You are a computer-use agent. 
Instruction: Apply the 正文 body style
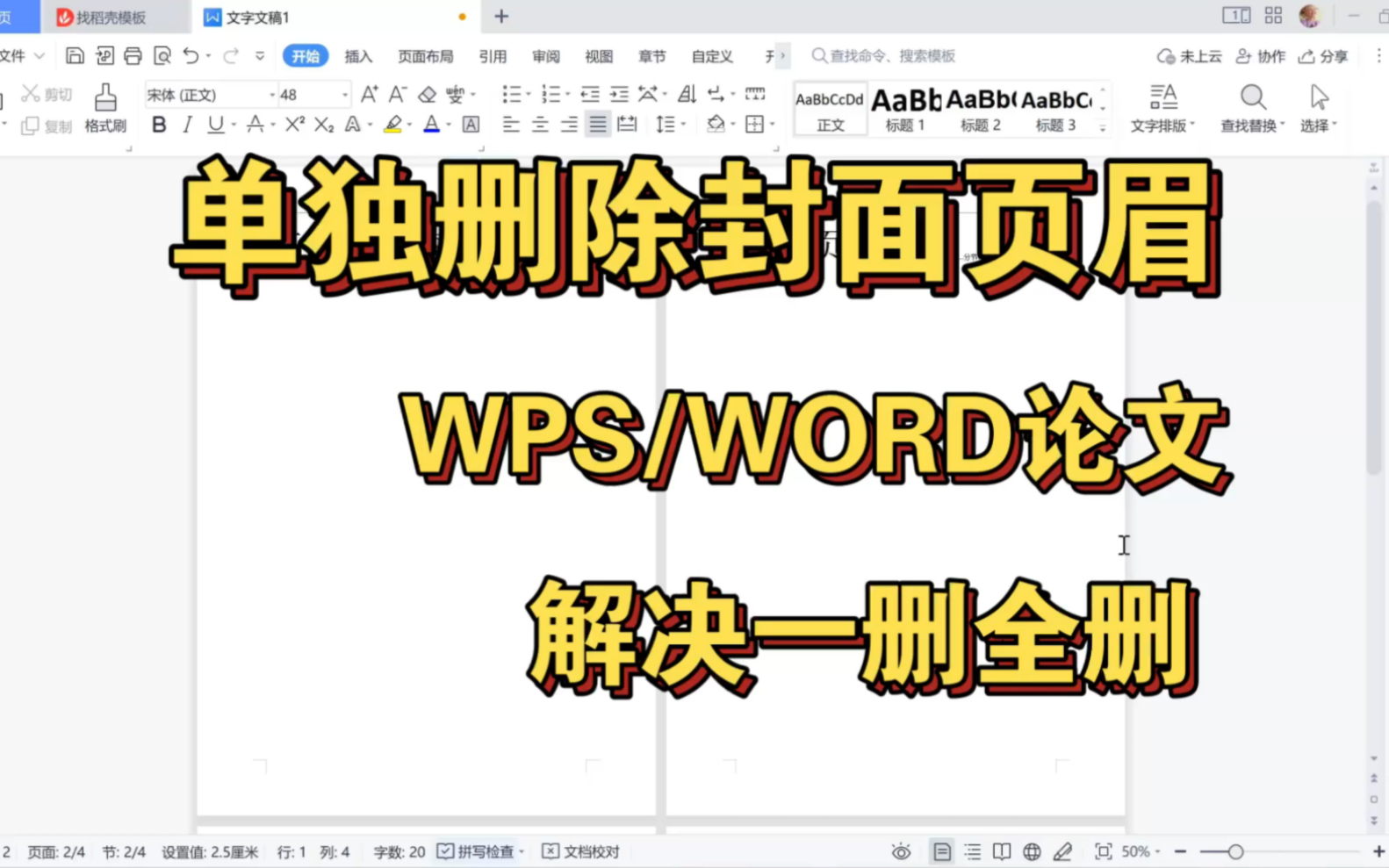coord(831,109)
